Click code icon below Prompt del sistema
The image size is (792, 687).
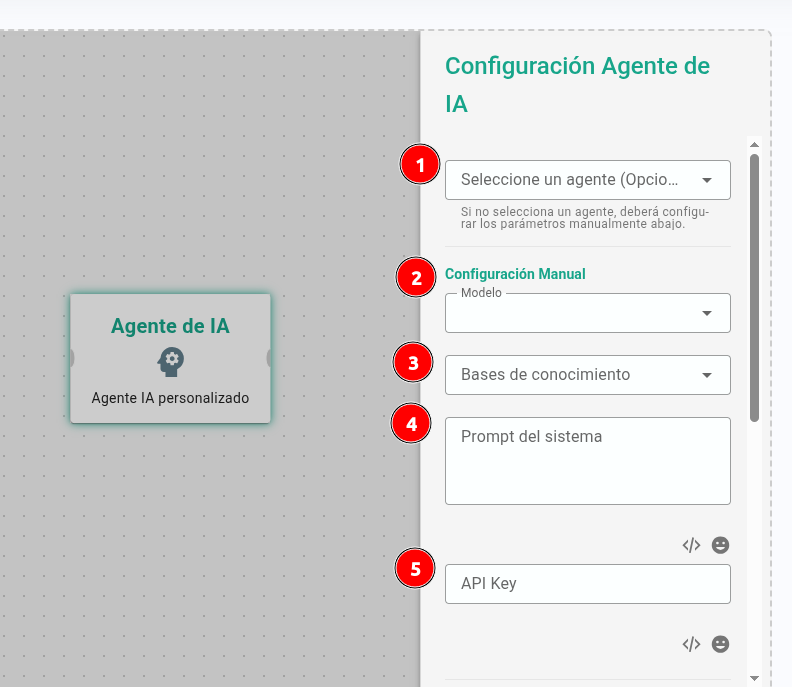click(x=691, y=545)
